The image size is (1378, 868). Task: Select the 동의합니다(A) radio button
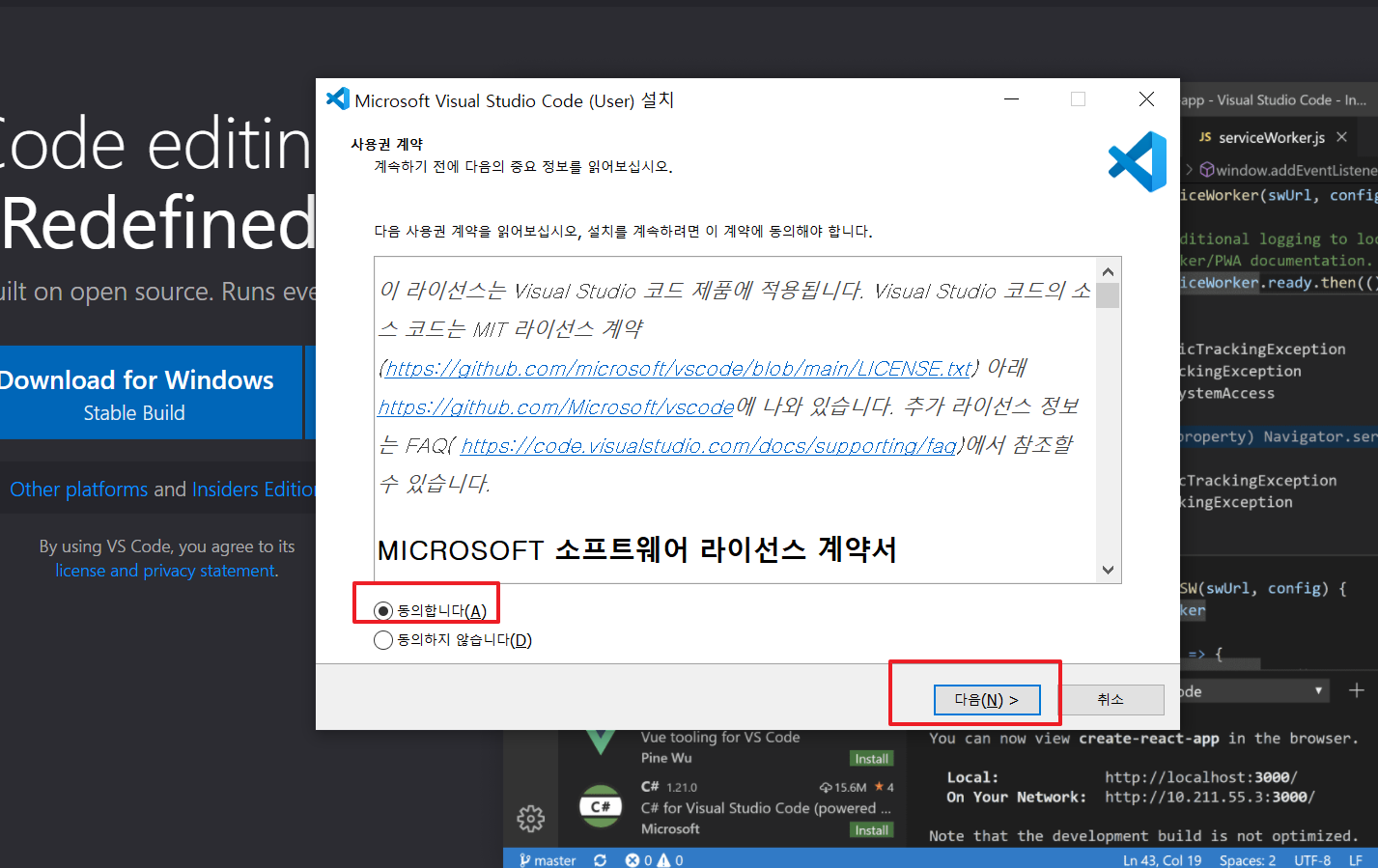(383, 611)
